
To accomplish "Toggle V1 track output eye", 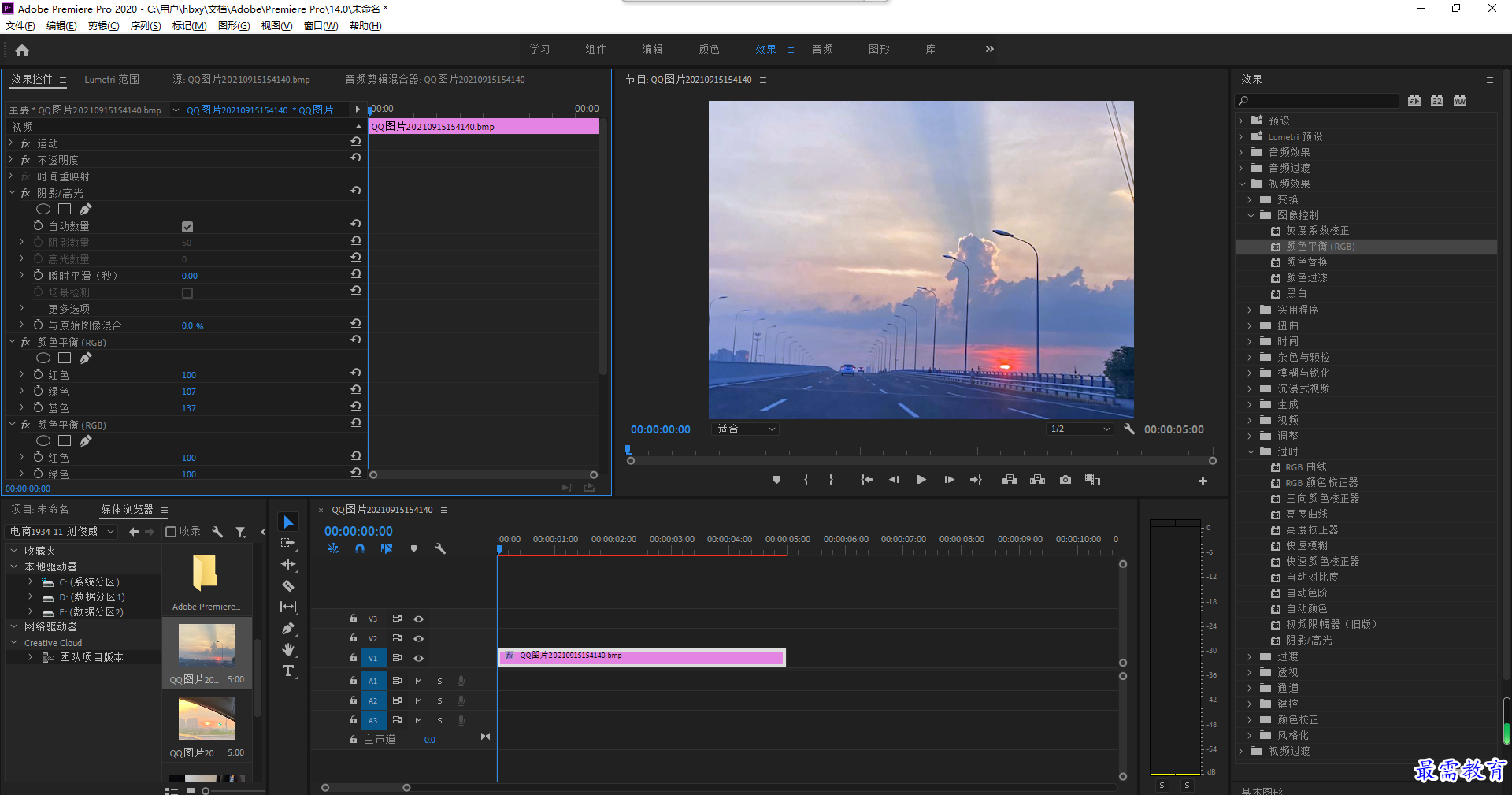I will [419, 658].
